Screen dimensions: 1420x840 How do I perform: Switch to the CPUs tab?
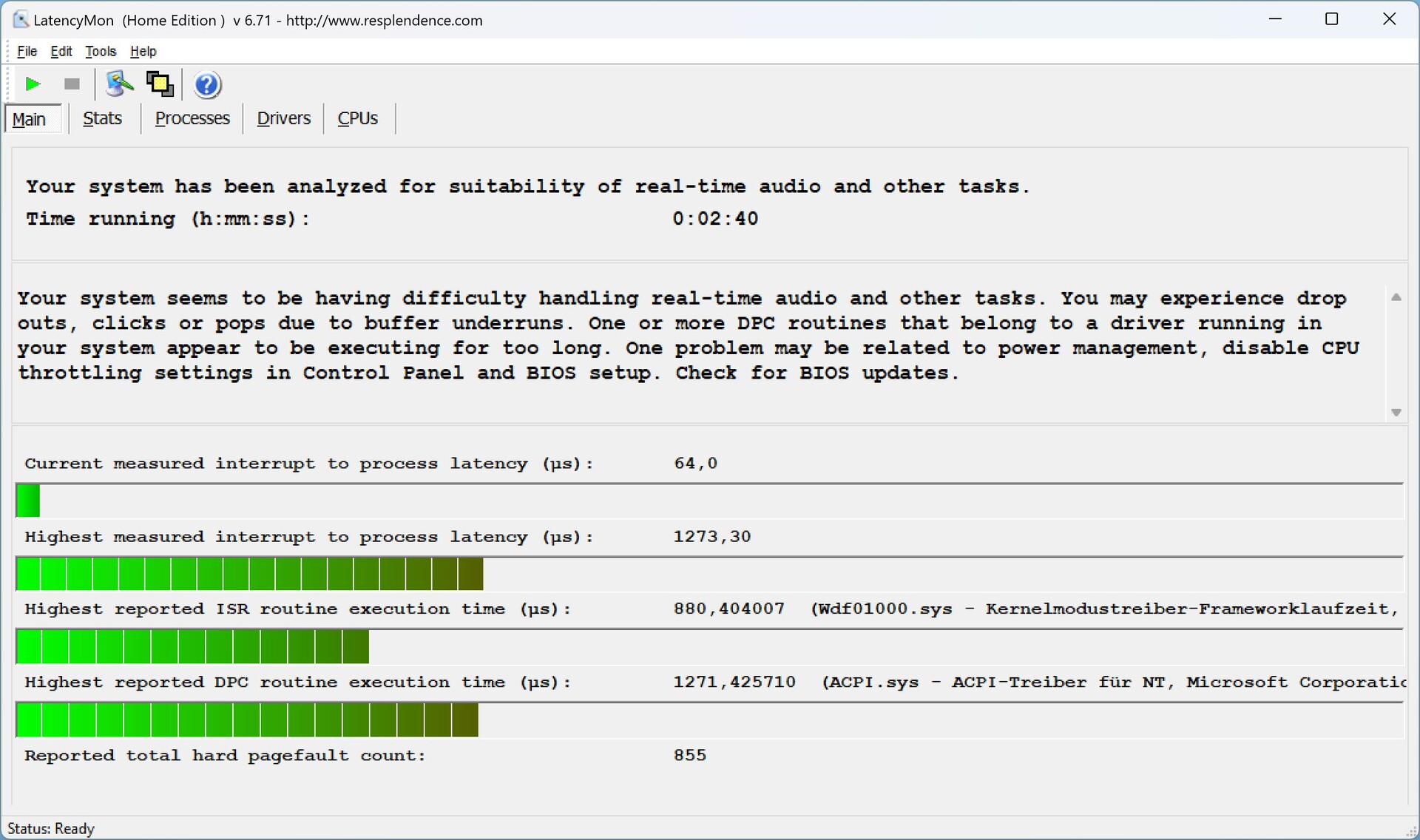coord(357,118)
